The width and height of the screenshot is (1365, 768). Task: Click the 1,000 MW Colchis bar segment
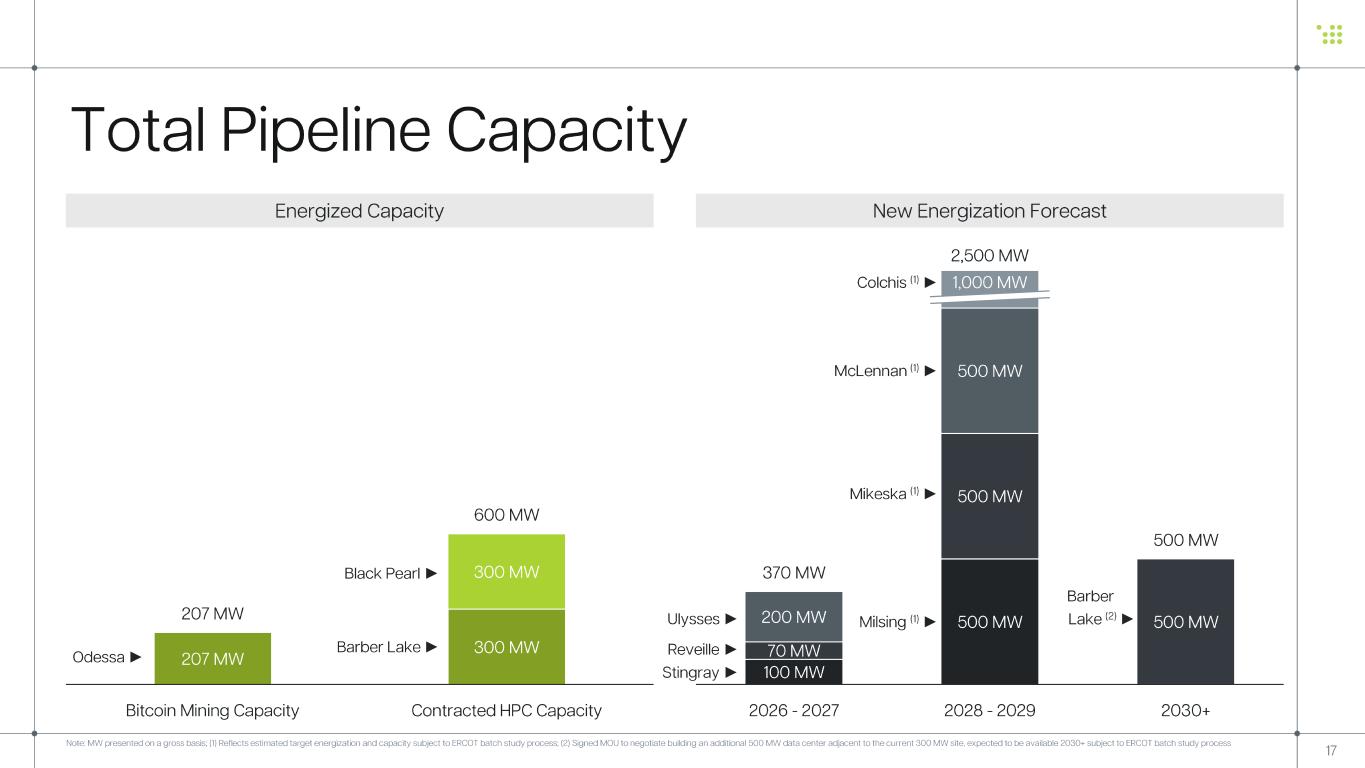click(989, 282)
